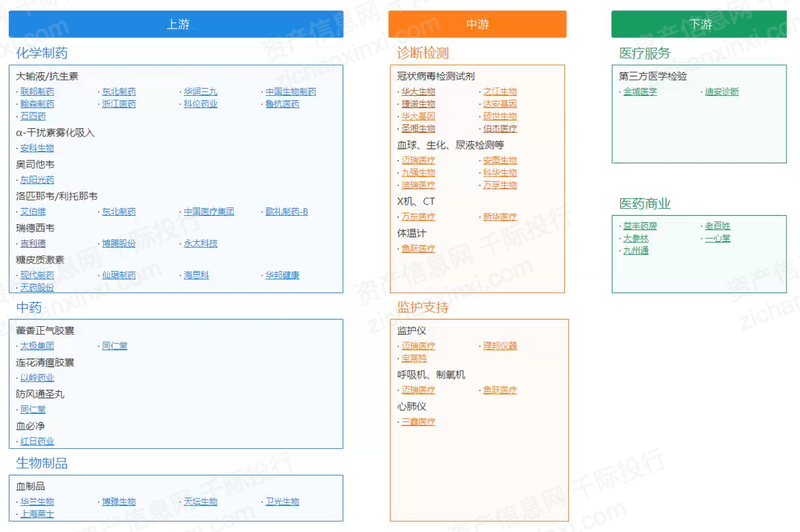Open the 之江生物 link
Viewport: 800px width, 532px height.
point(500,91)
